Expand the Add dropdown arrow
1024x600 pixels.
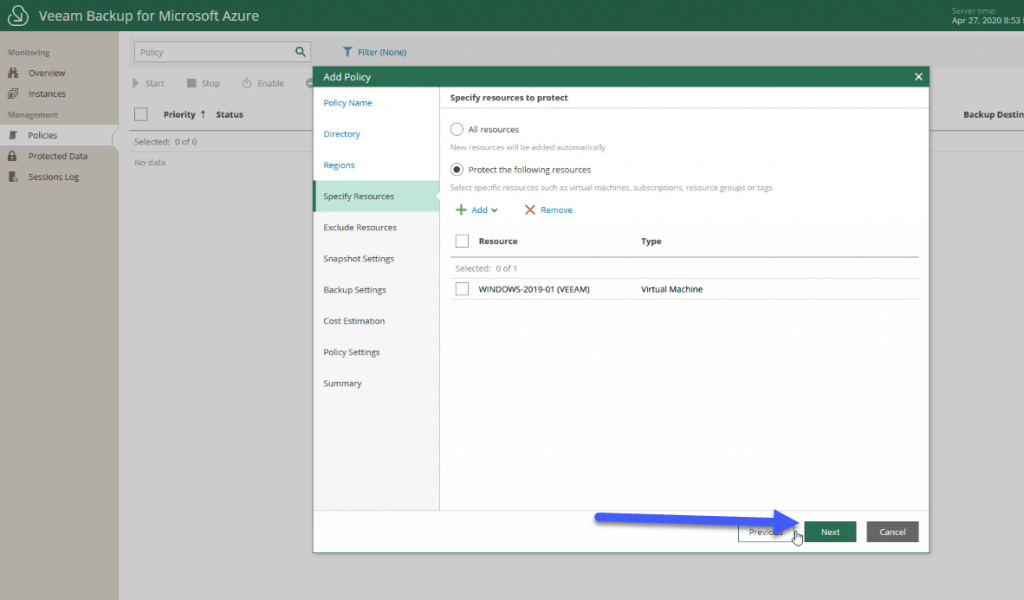click(x=494, y=210)
